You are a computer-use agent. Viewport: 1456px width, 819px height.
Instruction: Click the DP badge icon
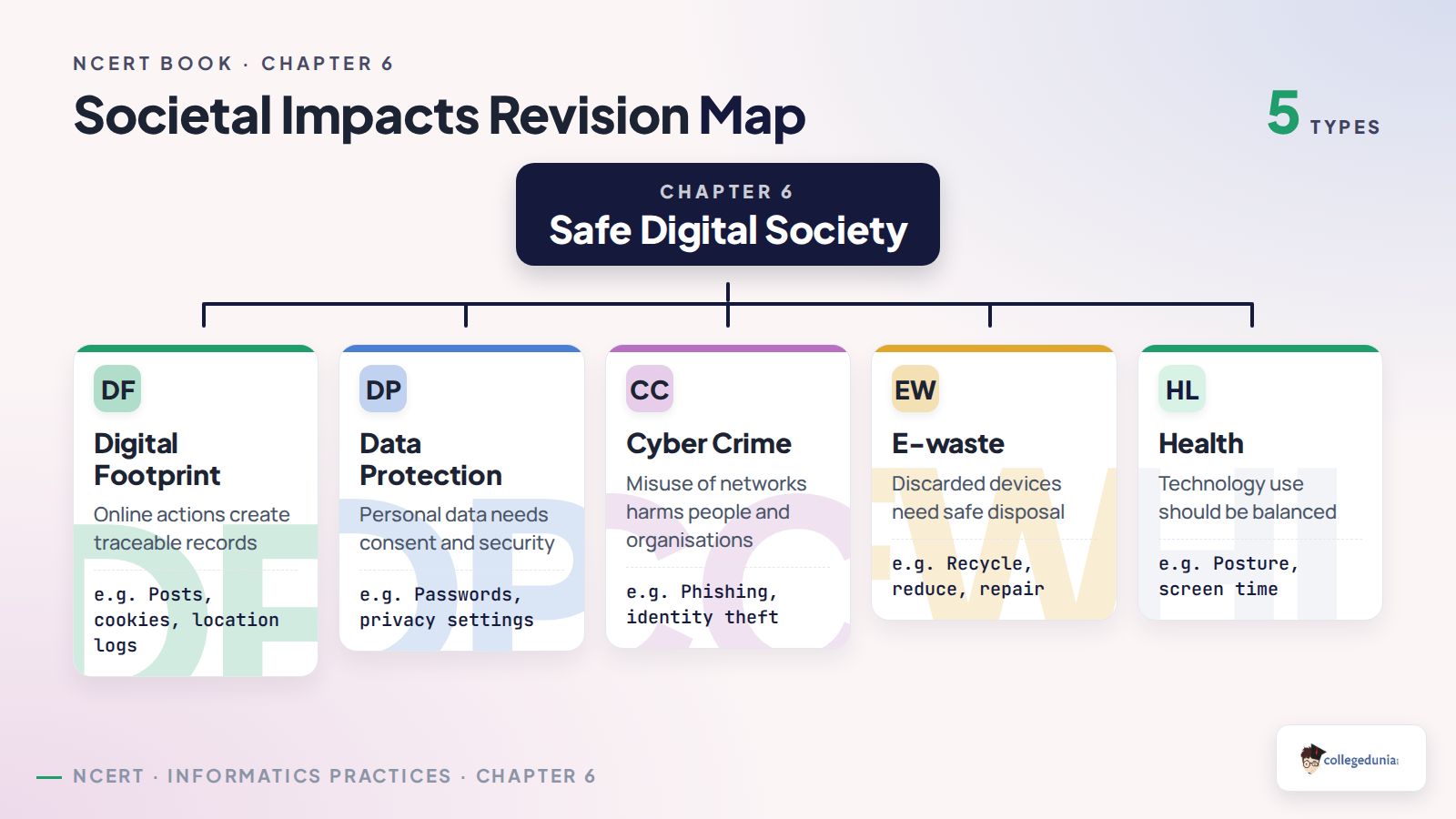click(x=383, y=389)
